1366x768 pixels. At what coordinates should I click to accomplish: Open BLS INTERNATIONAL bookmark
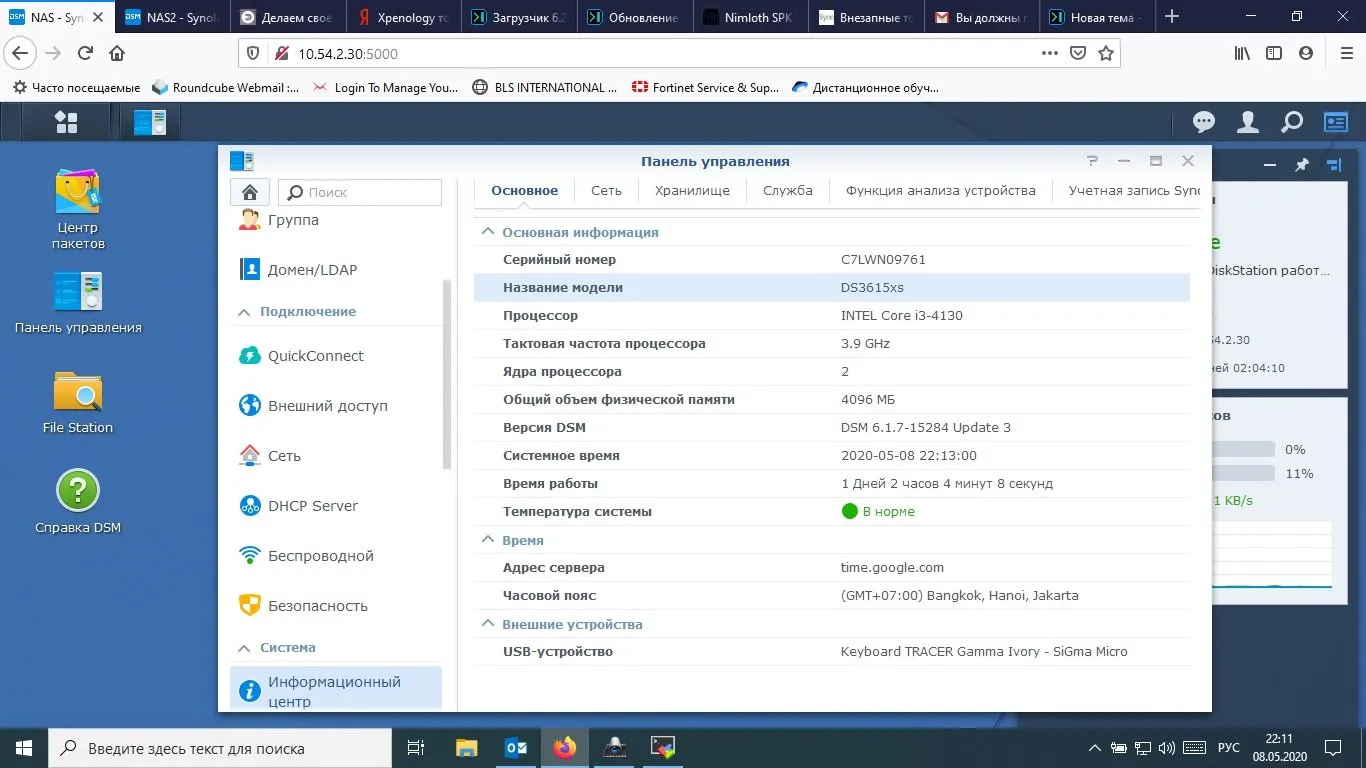pyautogui.click(x=545, y=87)
